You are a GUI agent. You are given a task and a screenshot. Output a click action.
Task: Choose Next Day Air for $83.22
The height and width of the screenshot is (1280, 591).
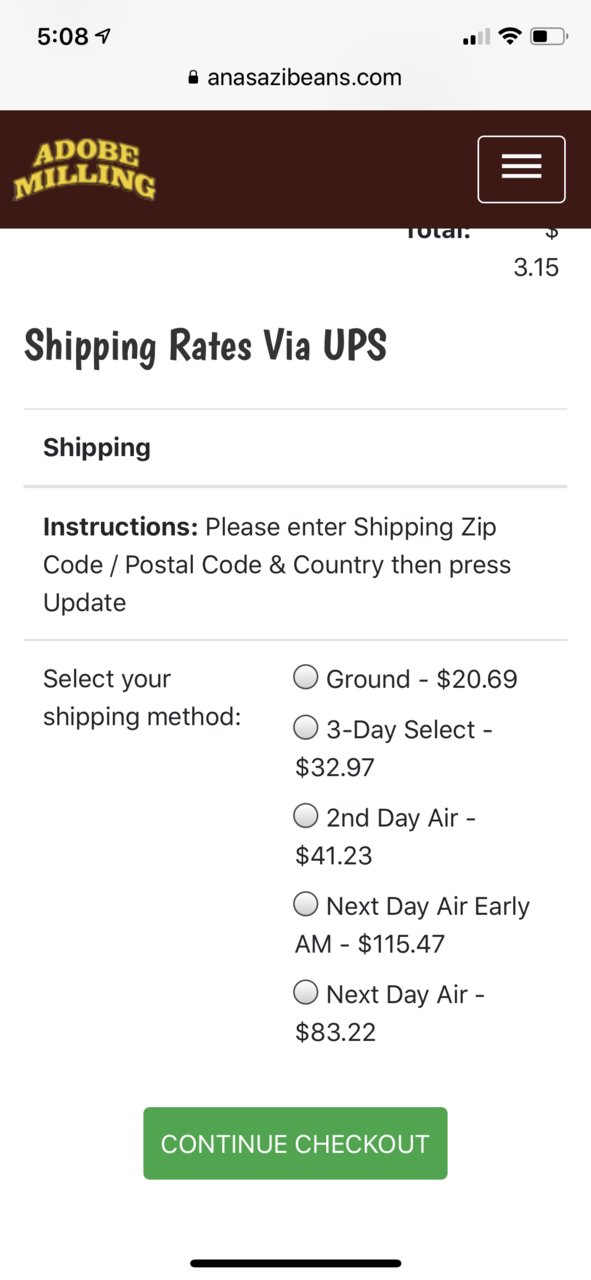point(305,993)
